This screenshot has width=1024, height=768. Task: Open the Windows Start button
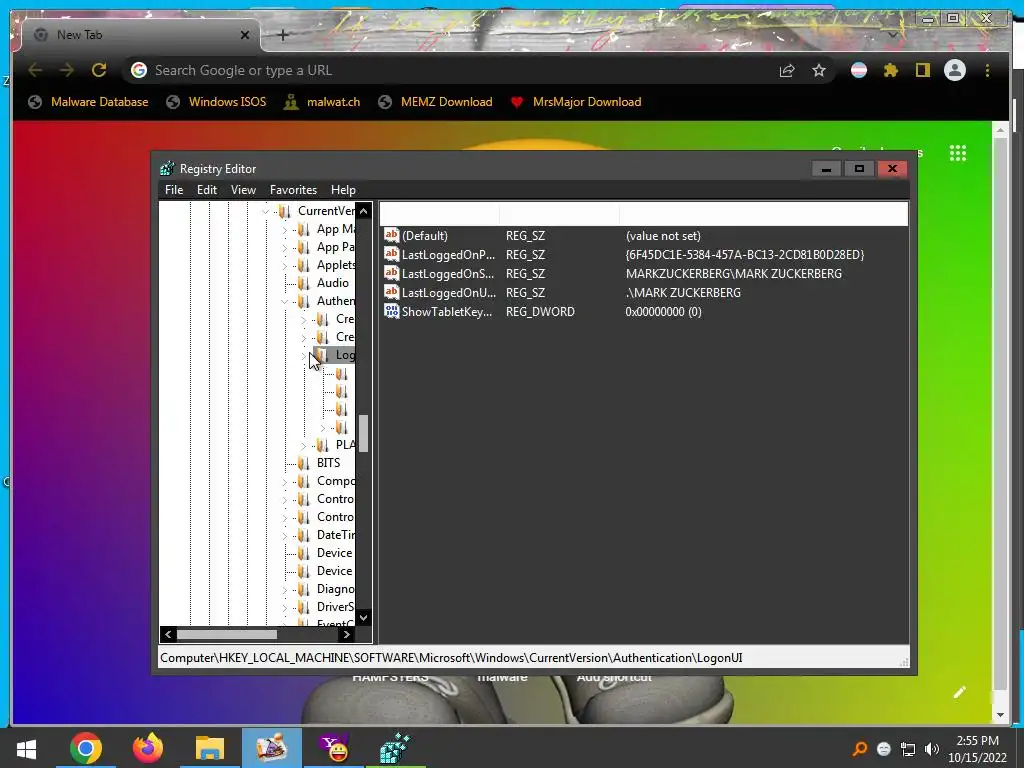tap(26, 748)
